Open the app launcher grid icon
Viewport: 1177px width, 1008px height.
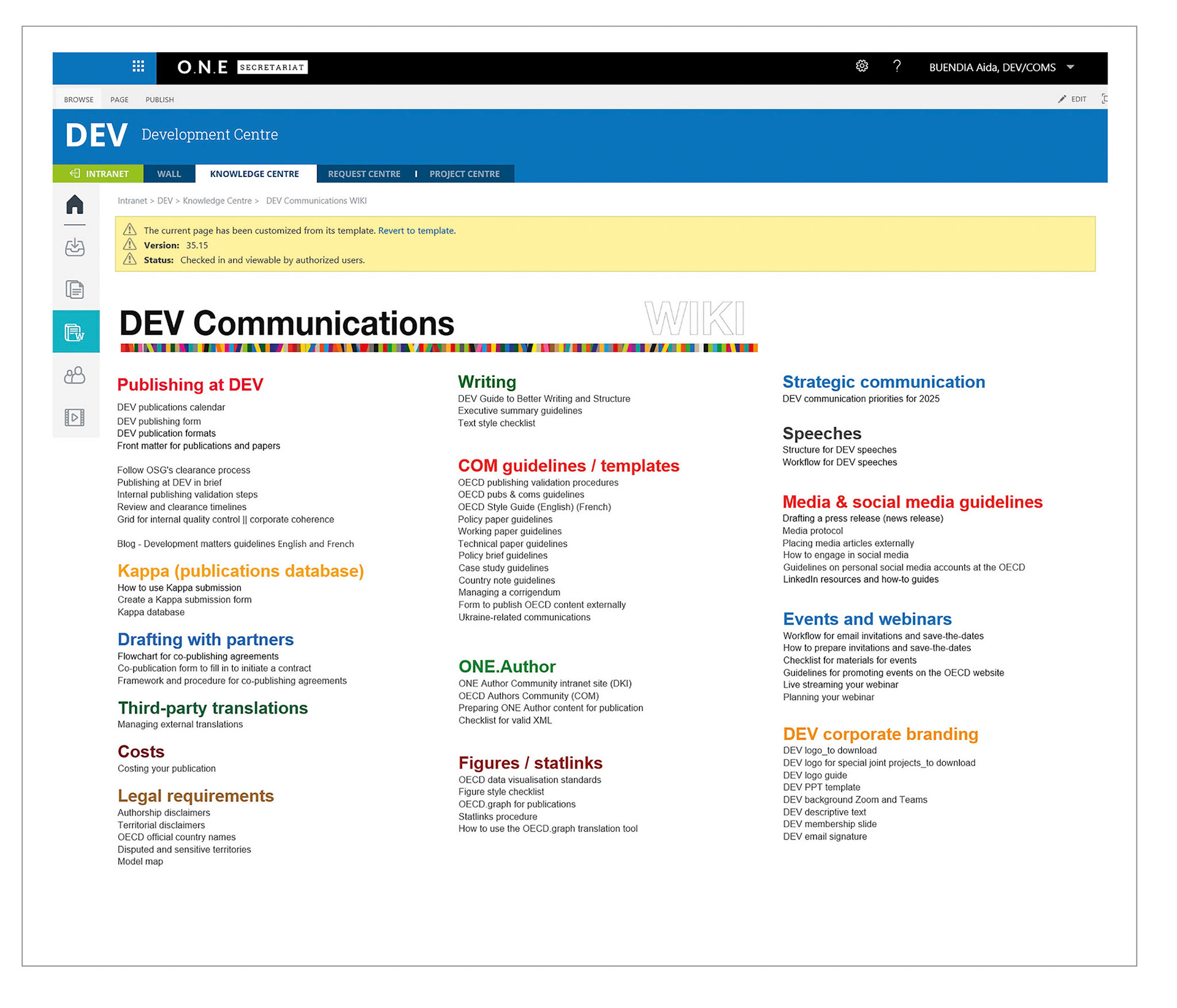pyautogui.click(x=138, y=67)
